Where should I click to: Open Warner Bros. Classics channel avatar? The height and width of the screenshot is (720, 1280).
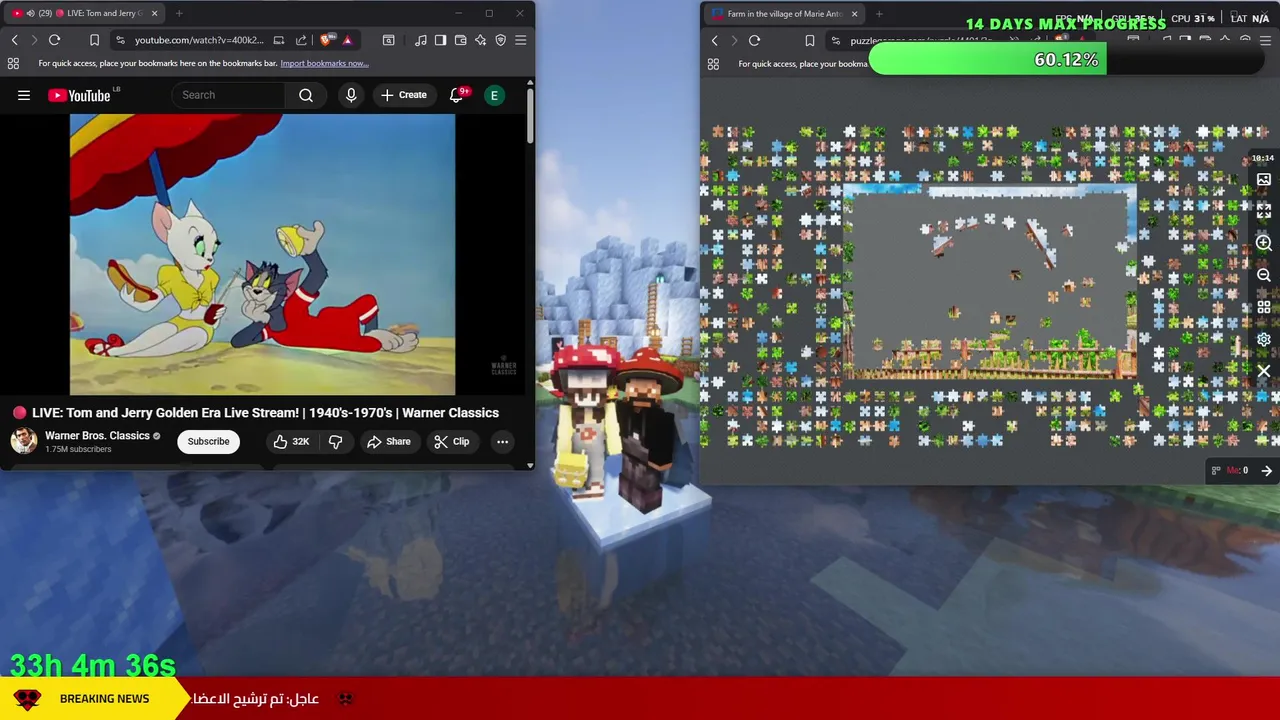(24, 441)
